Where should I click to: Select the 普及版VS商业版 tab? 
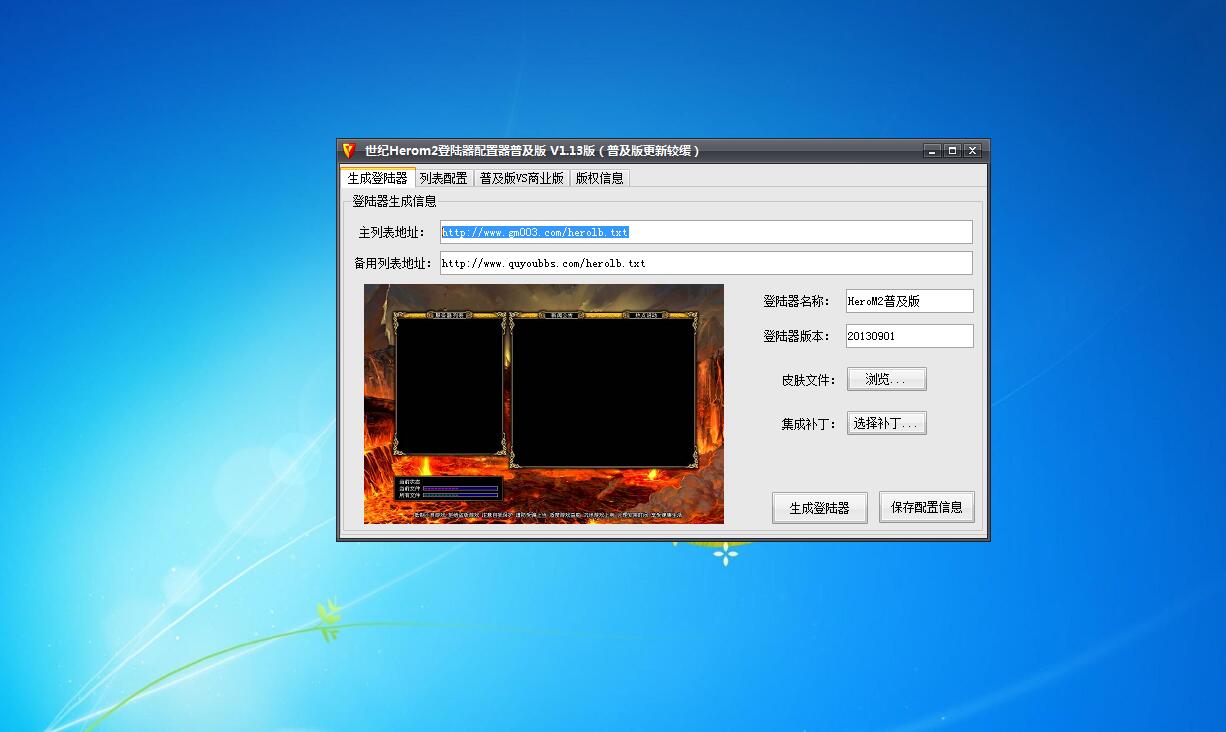[x=521, y=178]
